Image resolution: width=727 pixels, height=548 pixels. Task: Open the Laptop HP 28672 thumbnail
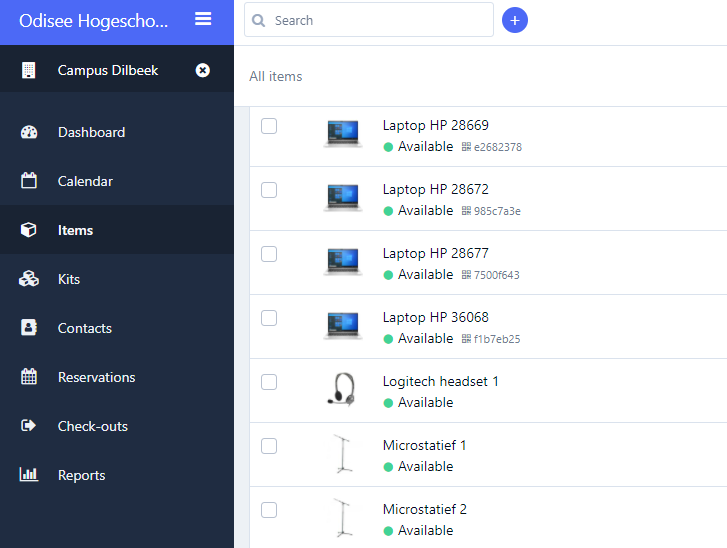[x=343, y=198]
